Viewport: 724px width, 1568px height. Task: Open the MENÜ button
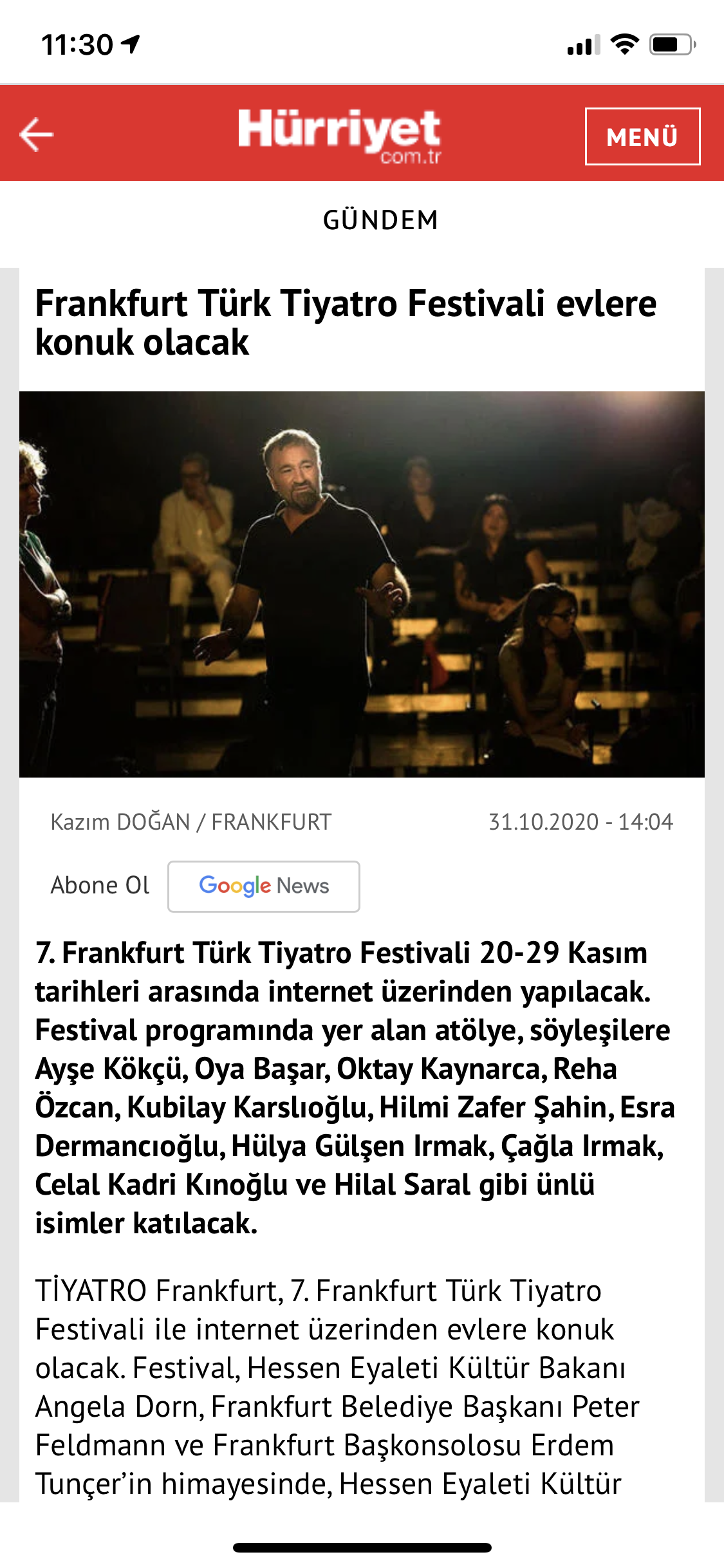642,136
